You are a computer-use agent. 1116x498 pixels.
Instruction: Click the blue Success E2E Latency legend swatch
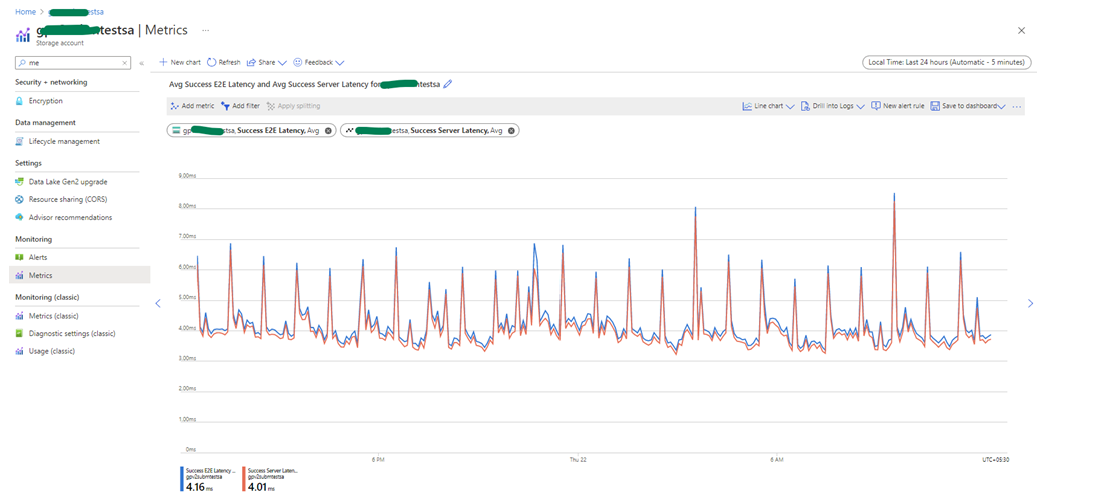[183, 479]
